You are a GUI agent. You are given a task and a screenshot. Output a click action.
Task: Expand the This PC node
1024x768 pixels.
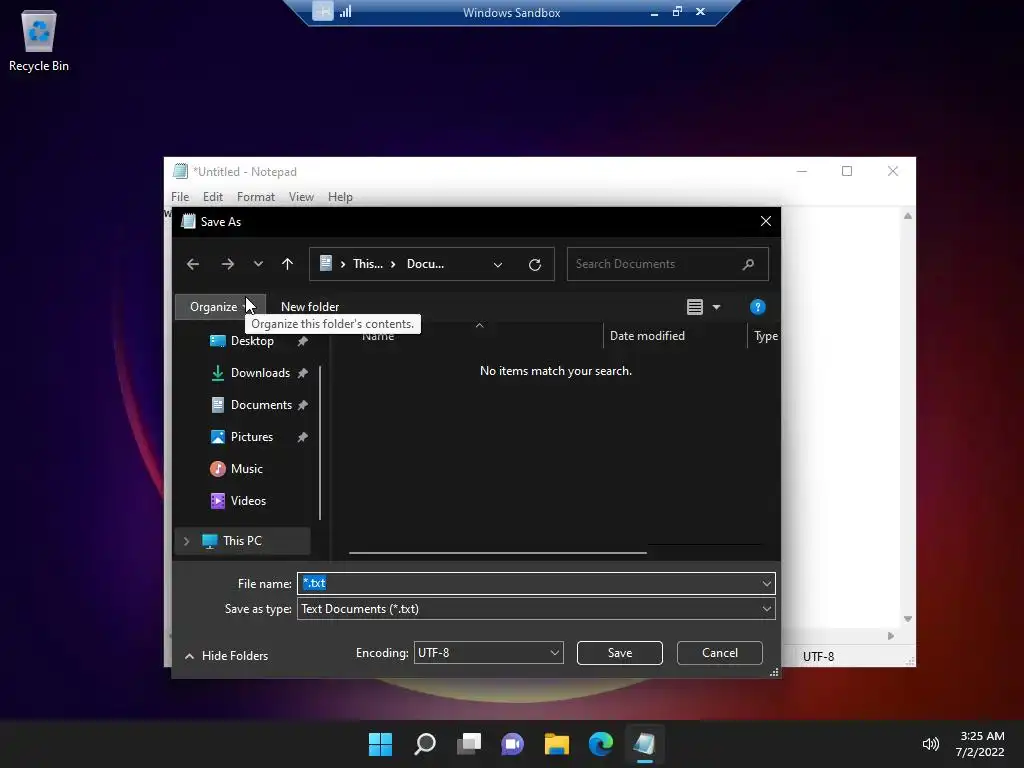click(187, 541)
